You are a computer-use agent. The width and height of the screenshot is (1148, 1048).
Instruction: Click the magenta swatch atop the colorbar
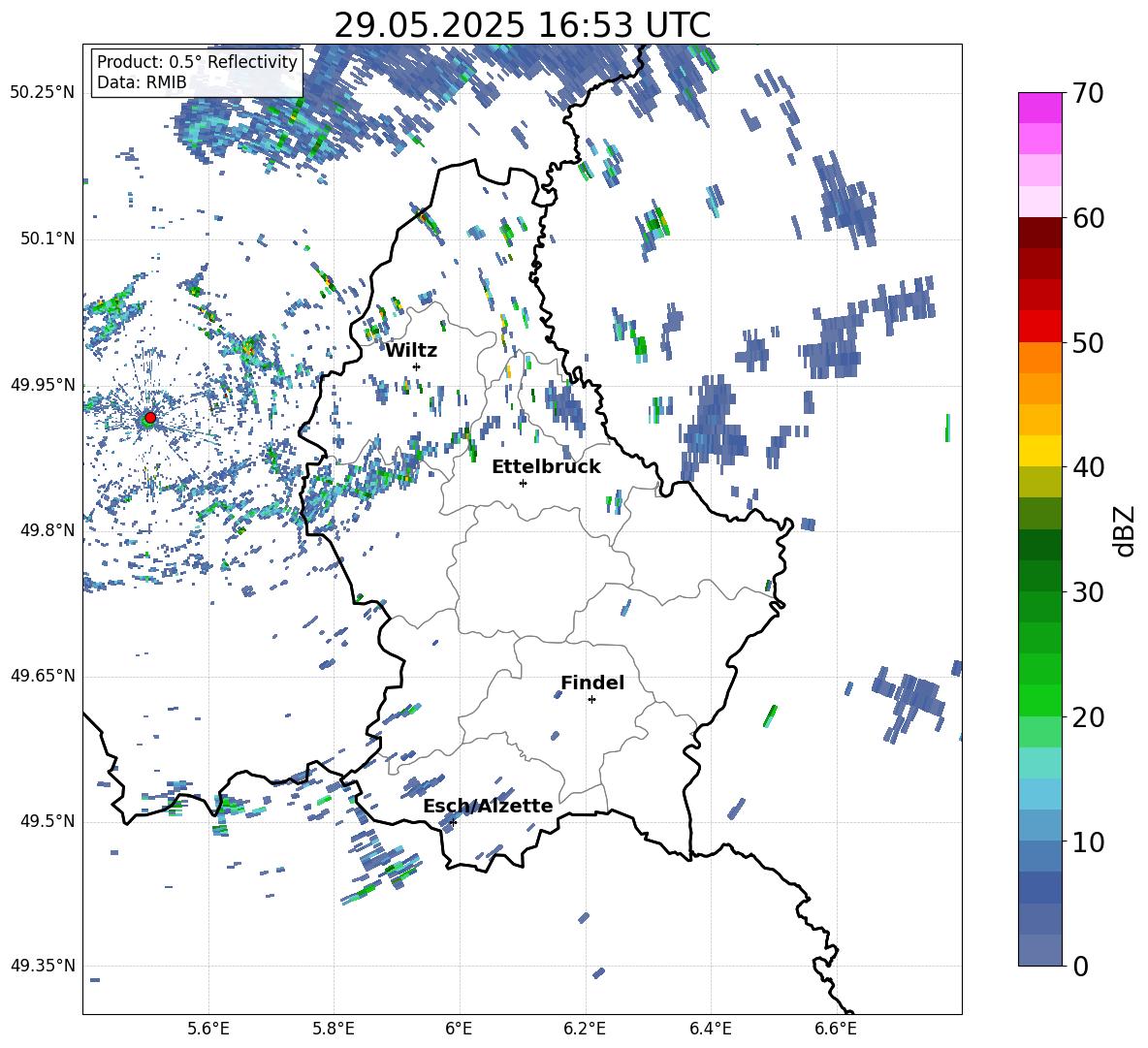(1039, 109)
